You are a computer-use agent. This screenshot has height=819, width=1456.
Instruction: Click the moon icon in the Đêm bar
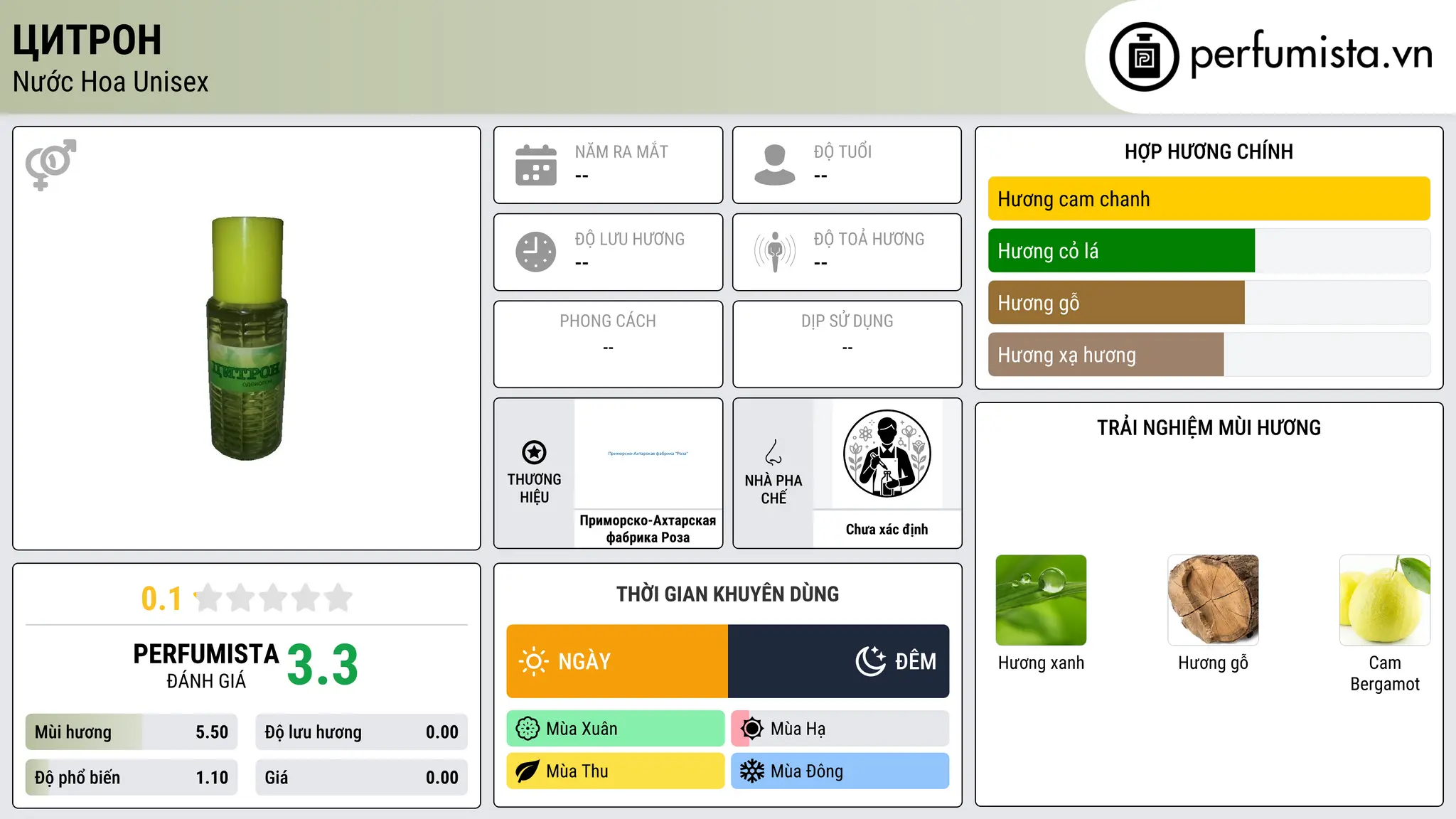pyautogui.click(x=871, y=661)
